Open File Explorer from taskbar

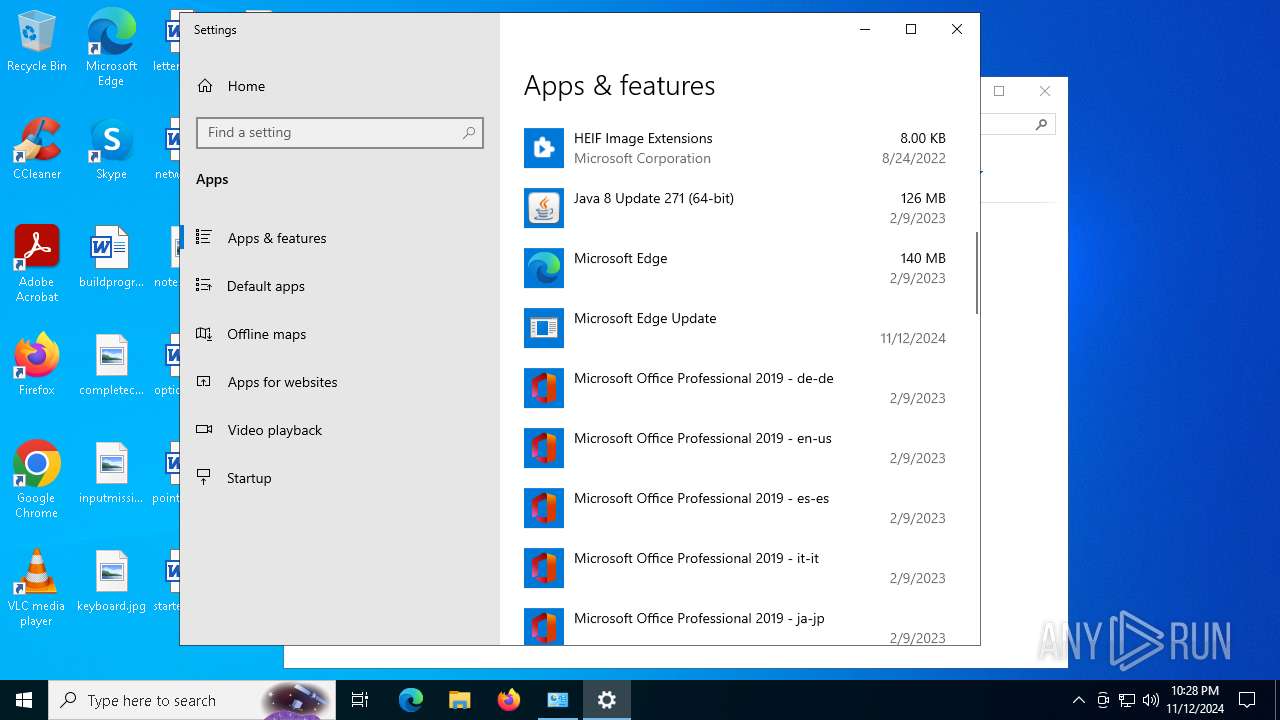point(459,700)
